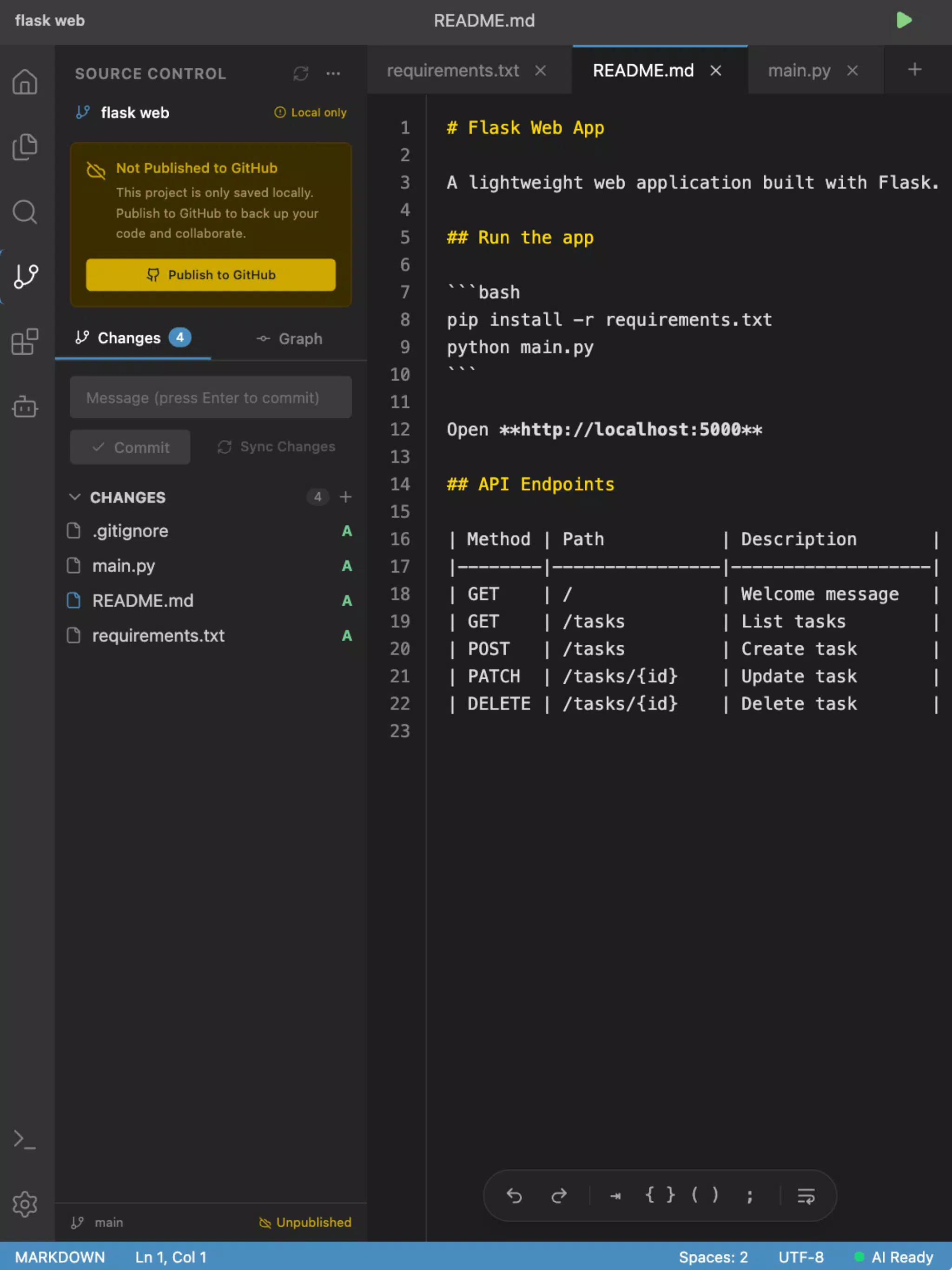Select README.md in the changes list

[x=210, y=601]
